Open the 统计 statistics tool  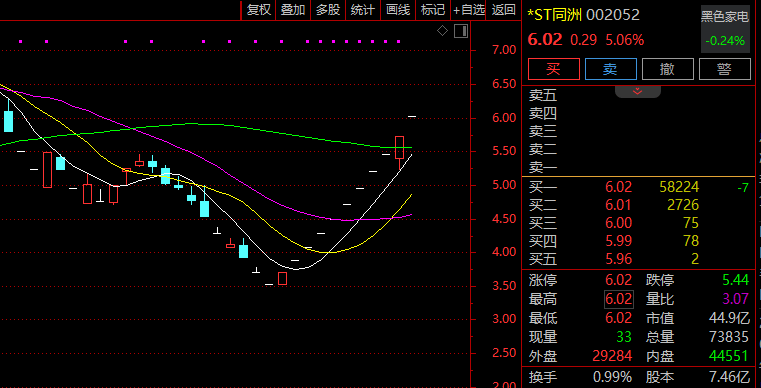click(x=363, y=10)
